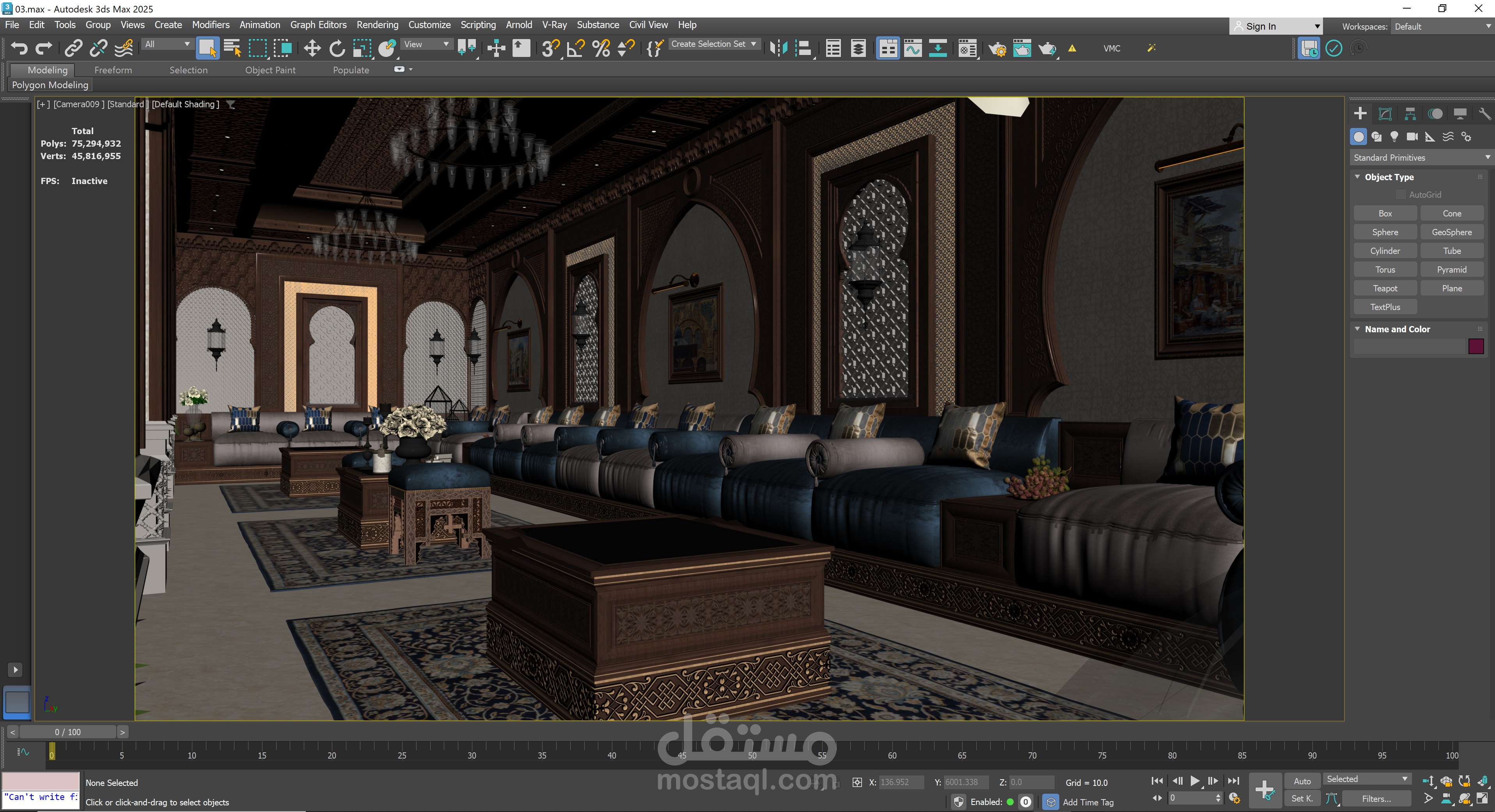Select the Move transform tool

coord(312,48)
